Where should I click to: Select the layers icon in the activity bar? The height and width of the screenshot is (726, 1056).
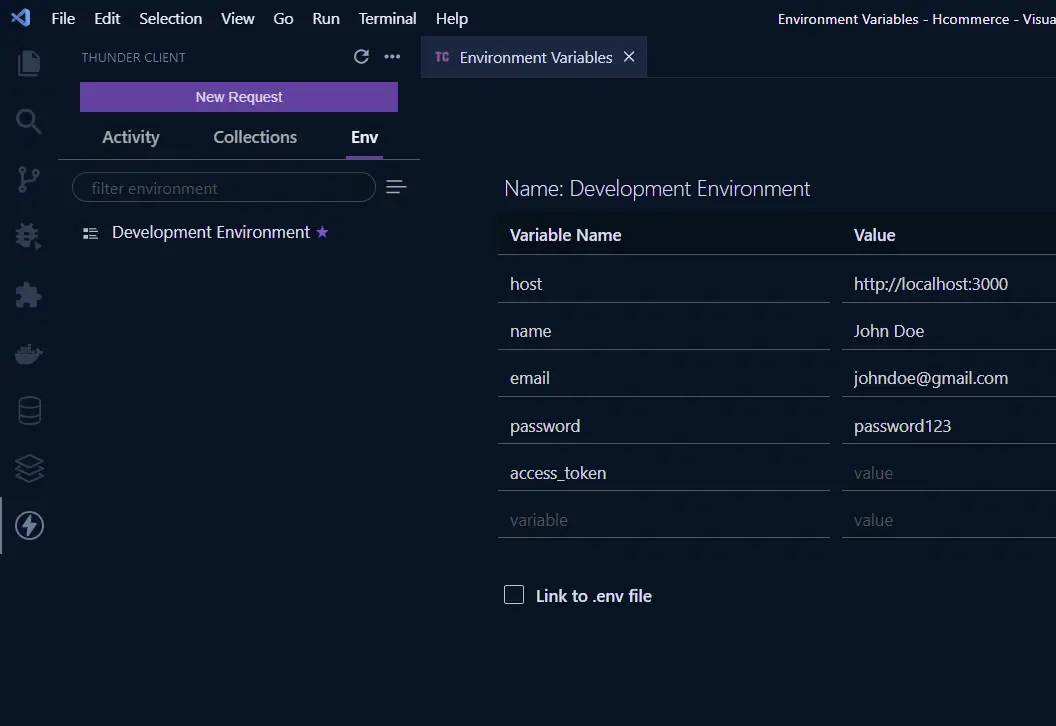[x=29, y=468]
